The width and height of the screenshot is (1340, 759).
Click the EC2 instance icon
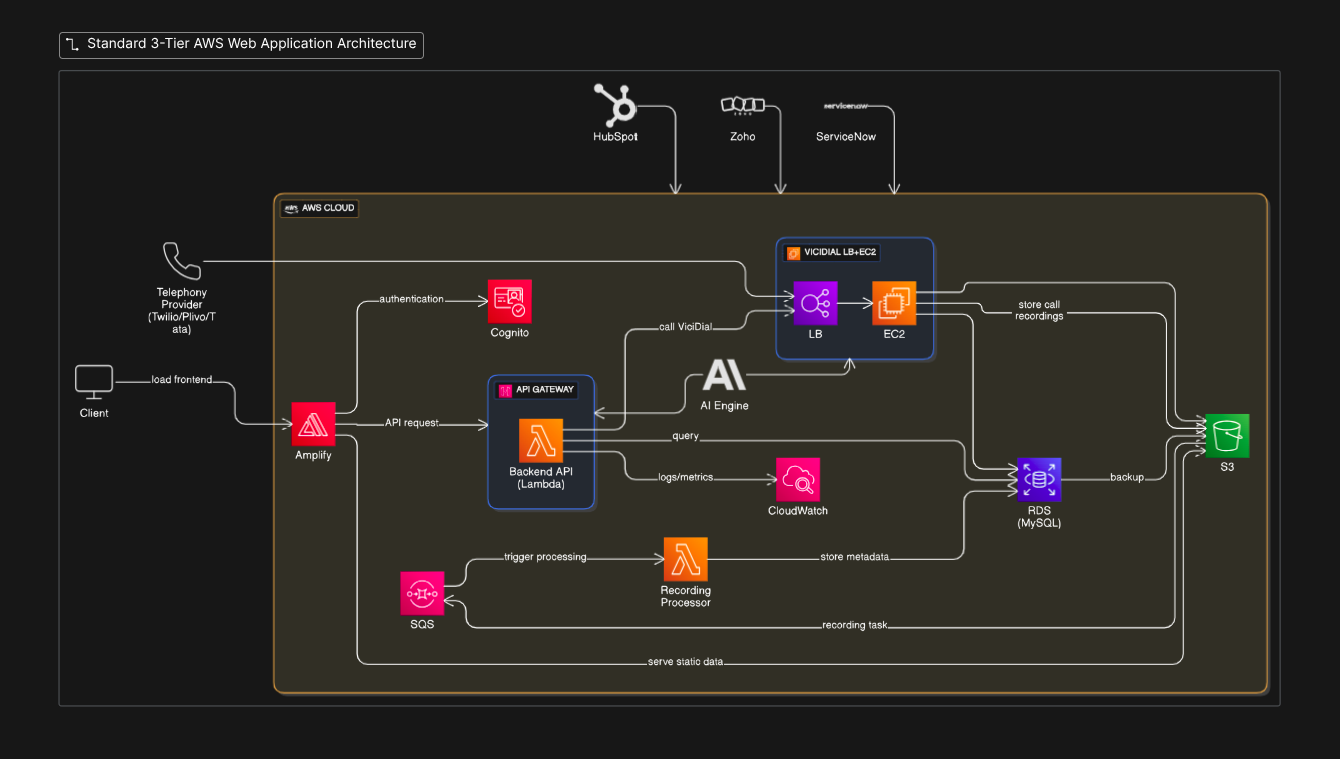(893, 302)
